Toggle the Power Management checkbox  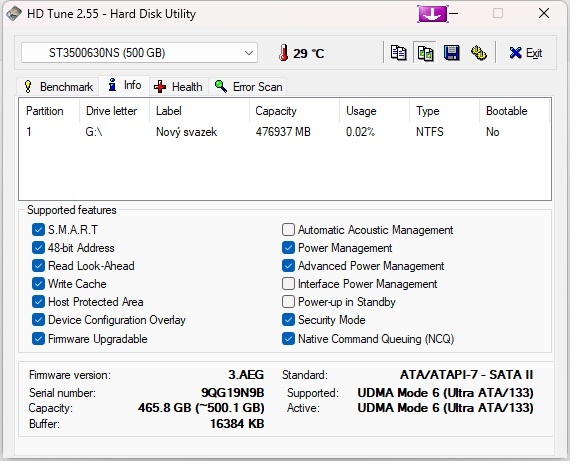[288, 248]
